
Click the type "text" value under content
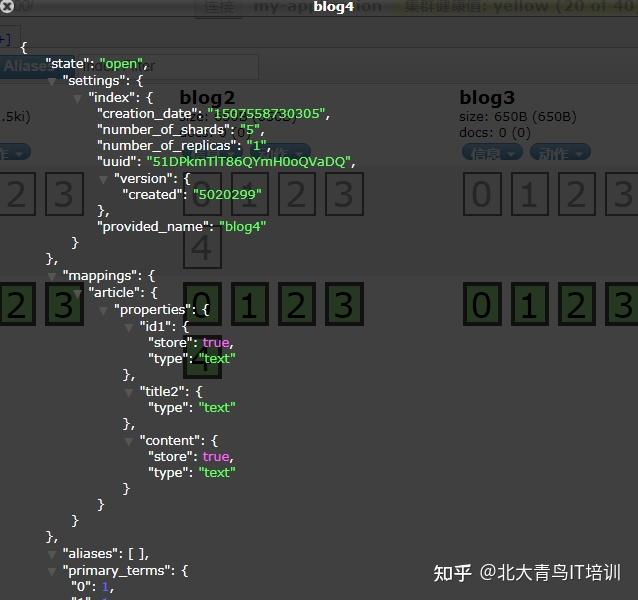[217, 473]
